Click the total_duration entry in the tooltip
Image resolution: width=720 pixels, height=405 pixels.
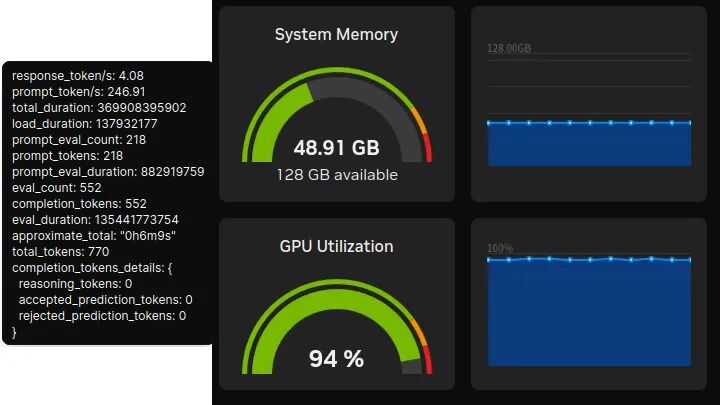[99, 107]
